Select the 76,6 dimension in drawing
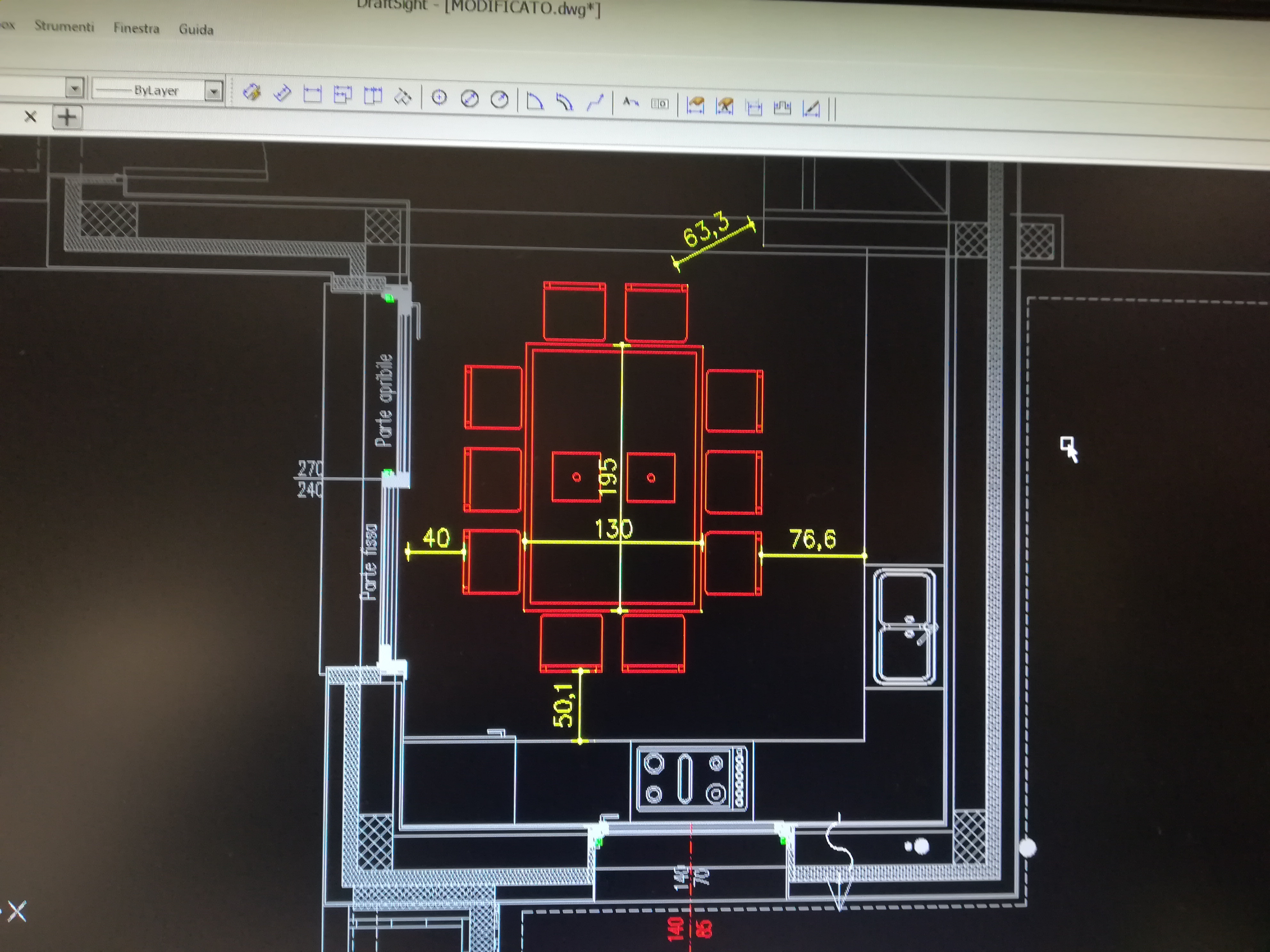The width and height of the screenshot is (1270, 952). [813, 539]
